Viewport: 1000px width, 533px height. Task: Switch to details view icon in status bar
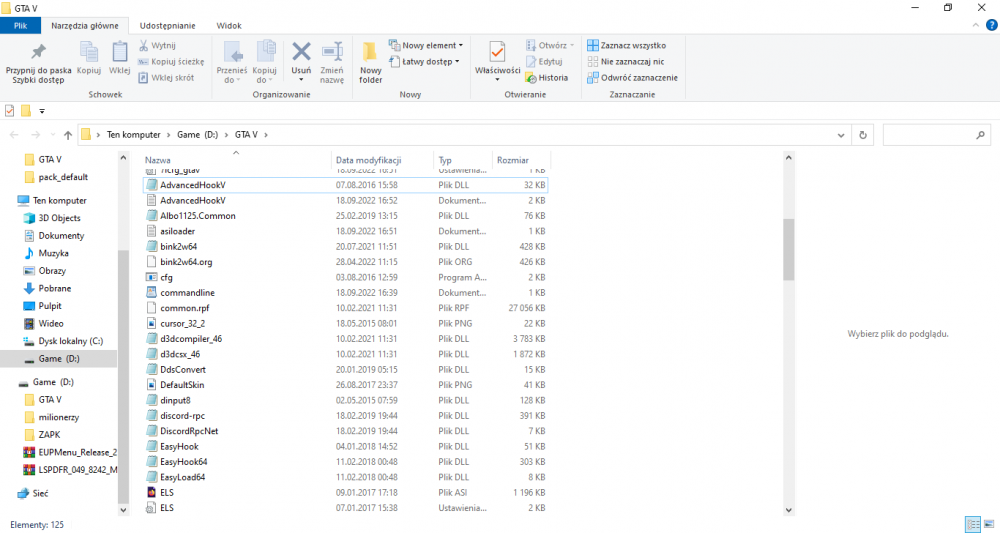[973, 525]
